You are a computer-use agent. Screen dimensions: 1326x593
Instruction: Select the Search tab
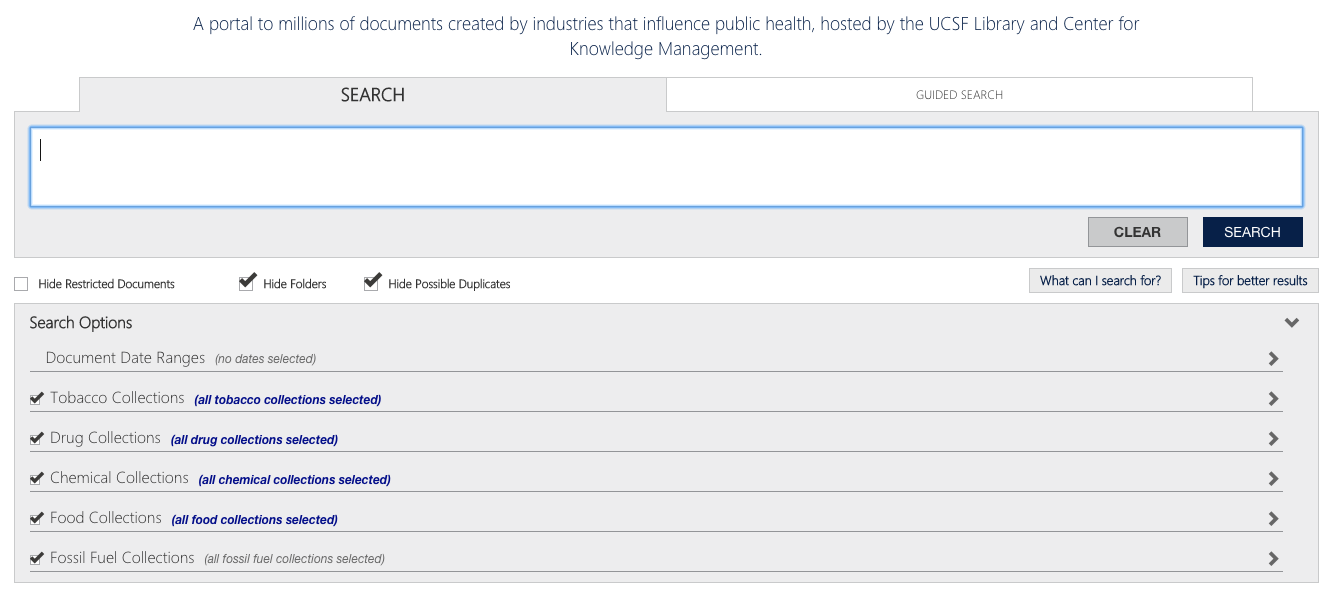click(x=373, y=95)
